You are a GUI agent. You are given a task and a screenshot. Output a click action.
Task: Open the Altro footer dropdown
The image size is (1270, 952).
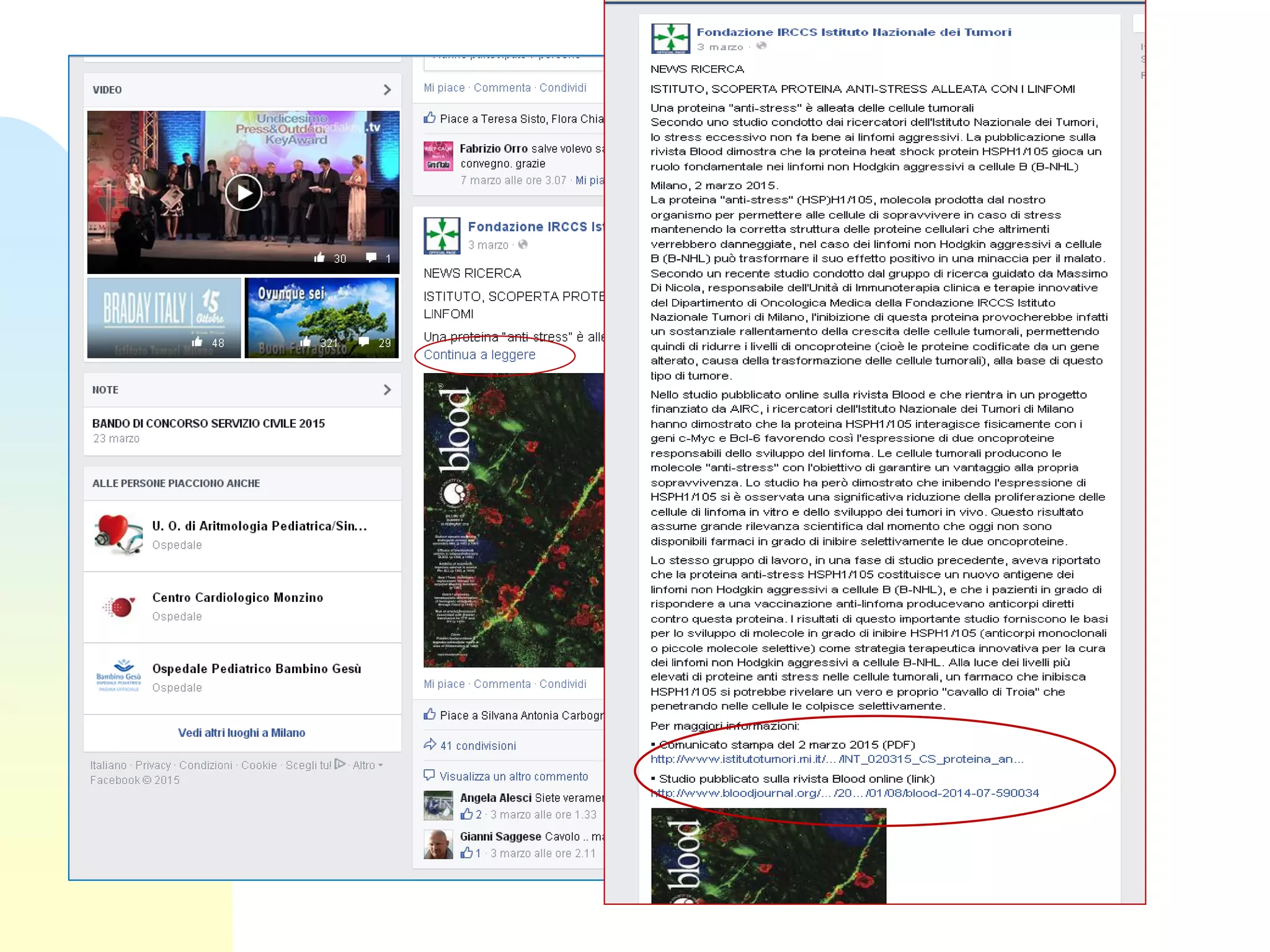368,765
